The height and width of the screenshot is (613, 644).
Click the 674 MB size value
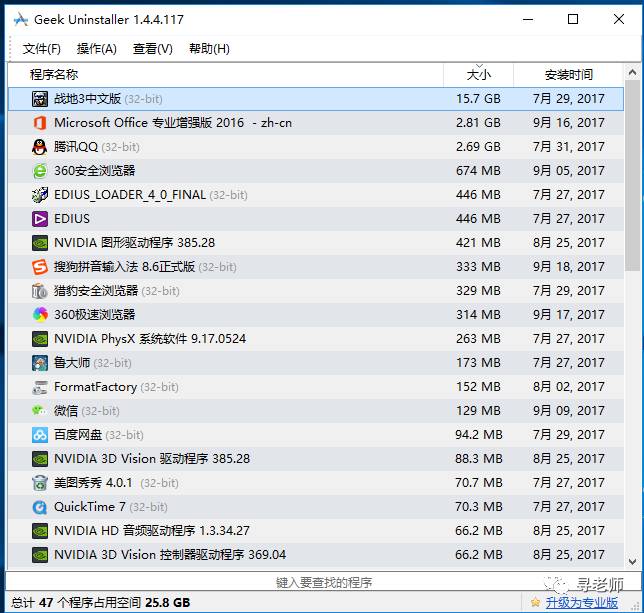click(478, 171)
